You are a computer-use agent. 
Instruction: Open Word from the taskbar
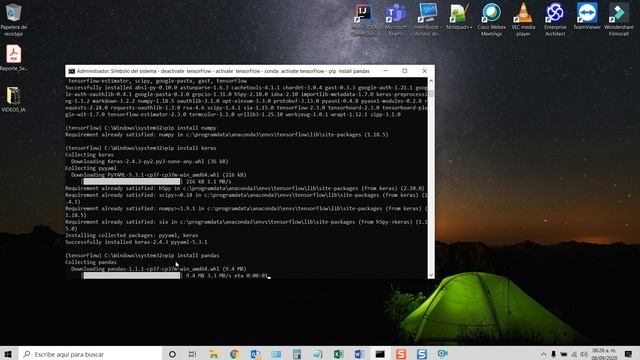[359, 354]
